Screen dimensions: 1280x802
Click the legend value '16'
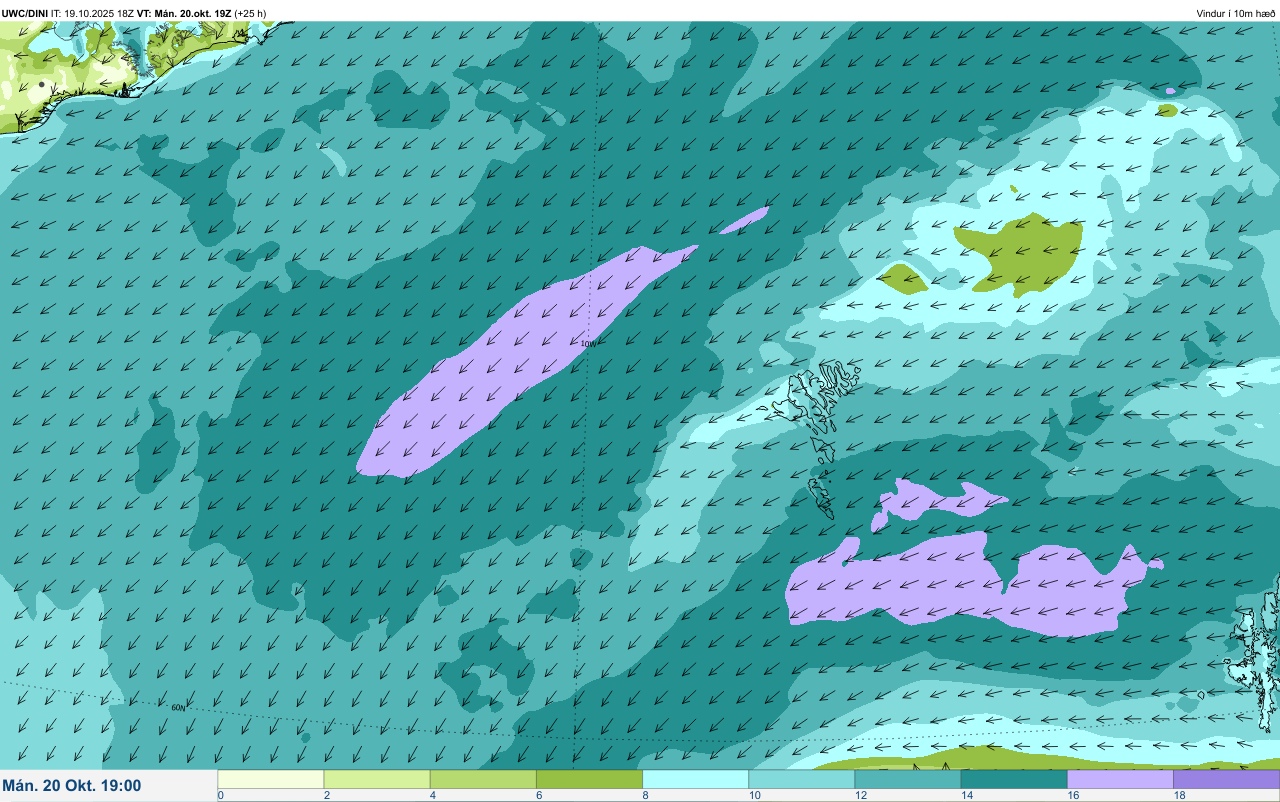tap(1073, 795)
